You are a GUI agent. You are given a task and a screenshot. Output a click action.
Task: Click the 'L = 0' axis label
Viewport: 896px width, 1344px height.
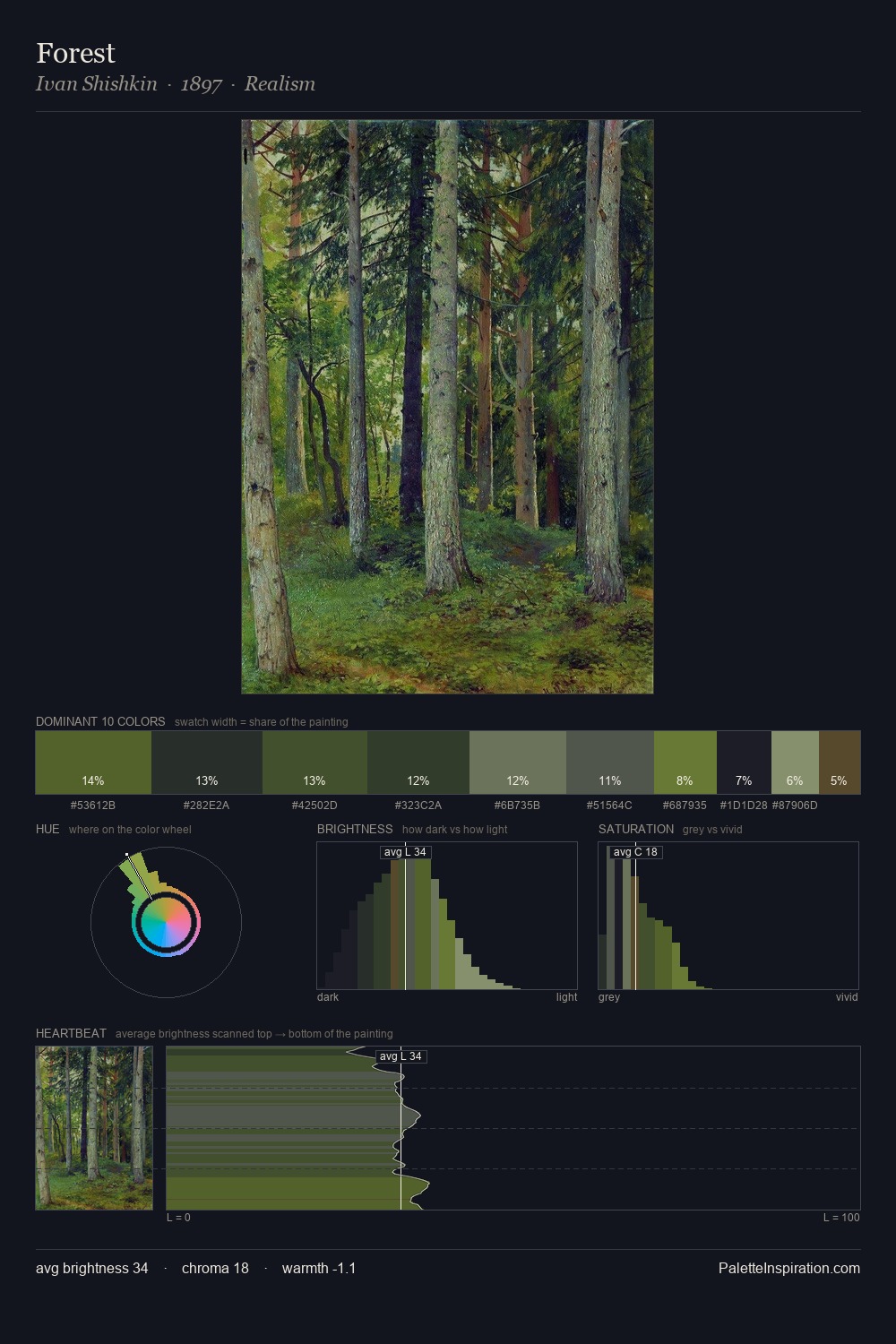coord(178,1218)
